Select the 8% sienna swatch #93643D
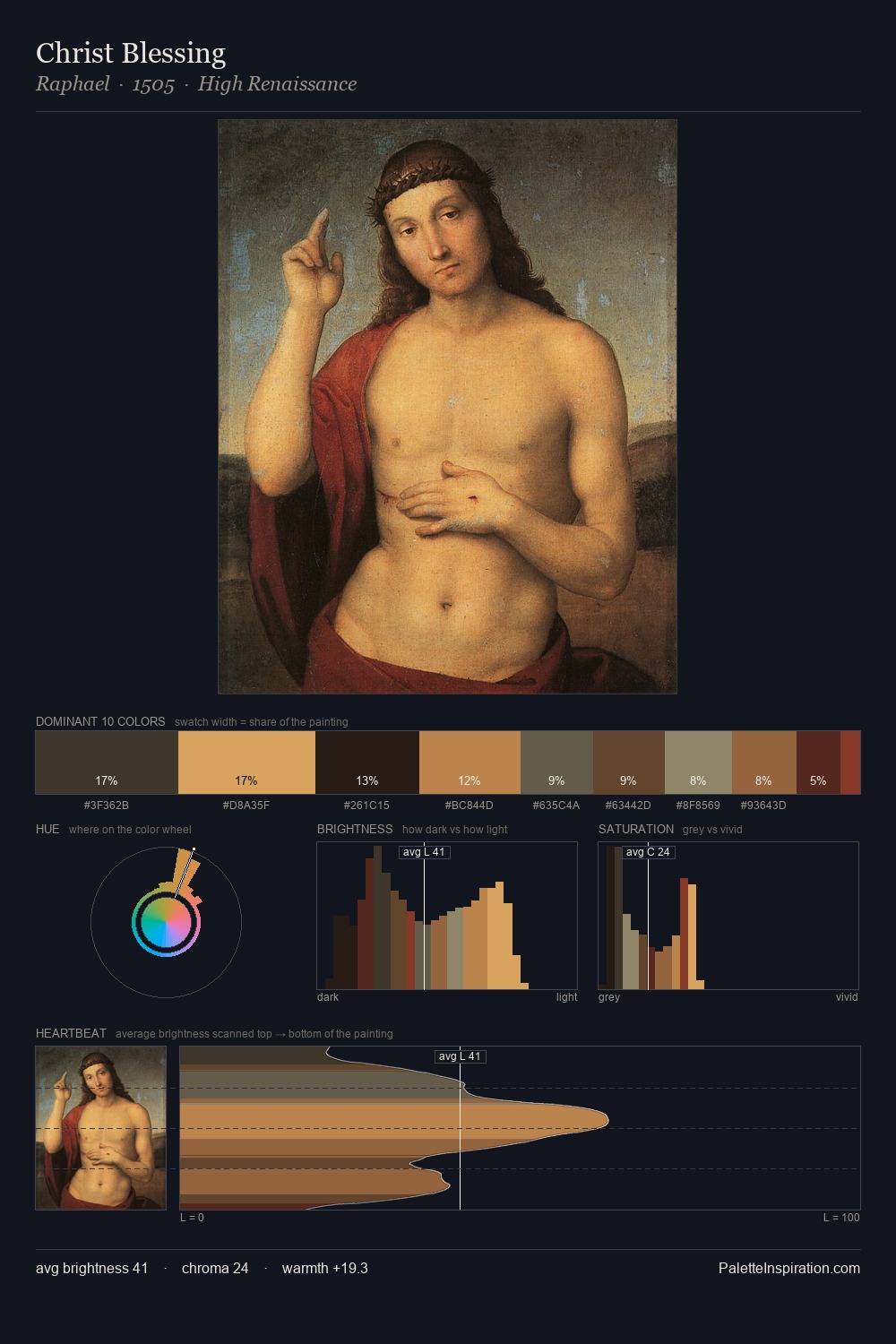 pyautogui.click(x=763, y=762)
